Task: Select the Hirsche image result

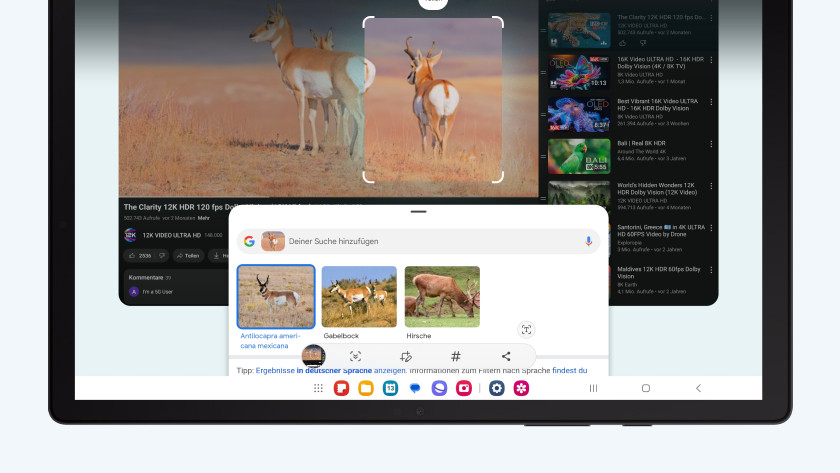Action: pyautogui.click(x=442, y=297)
